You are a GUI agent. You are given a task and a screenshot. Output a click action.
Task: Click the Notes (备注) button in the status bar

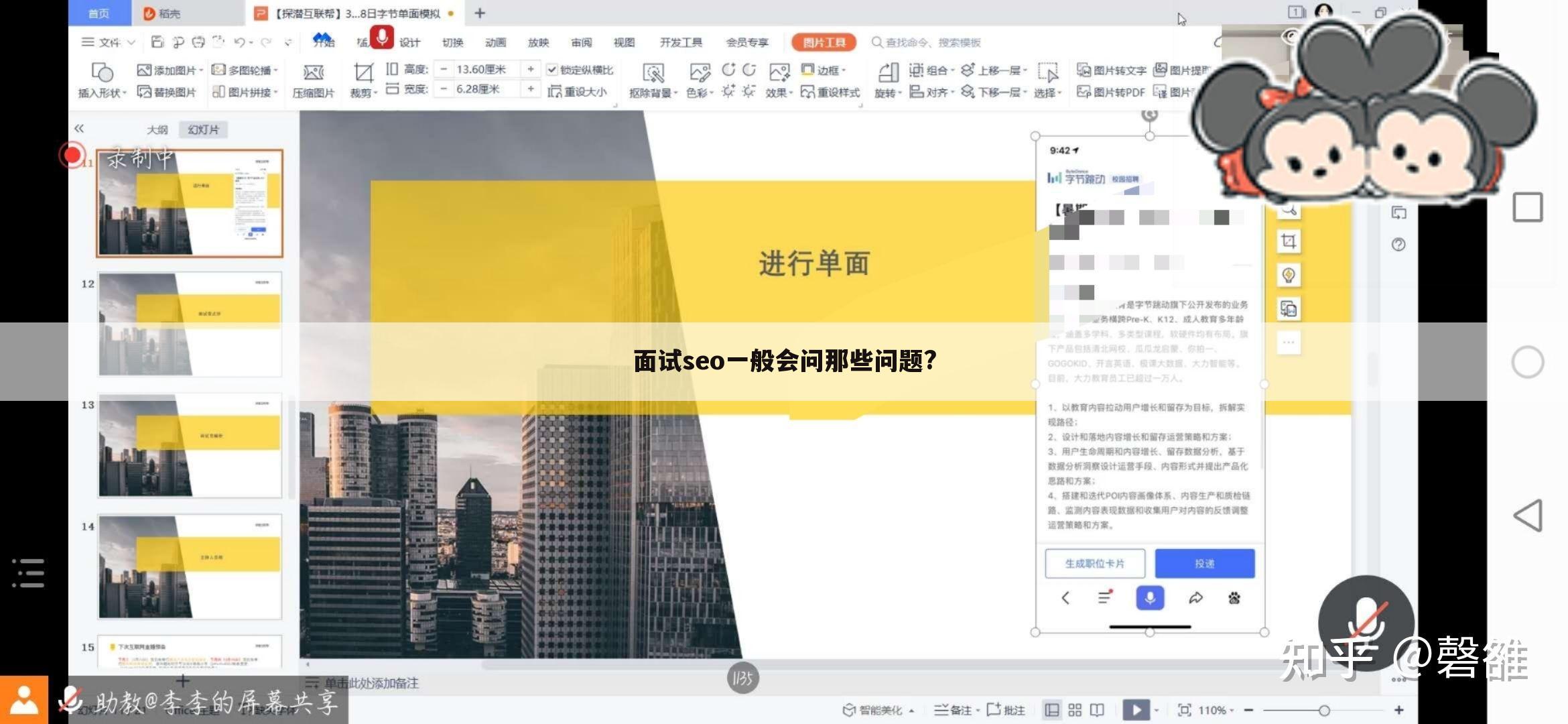pos(953,710)
